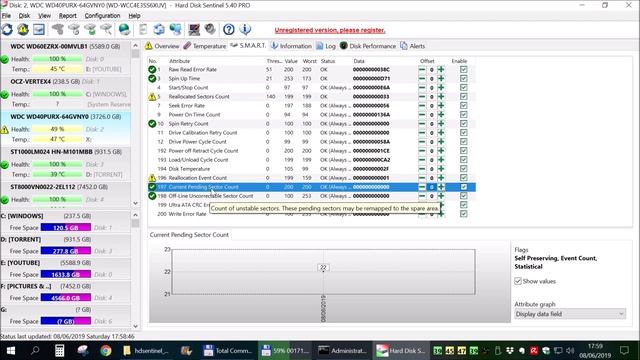Click Unregistered version, please register link
This screenshot has height=360, width=640.
pos(330,30)
